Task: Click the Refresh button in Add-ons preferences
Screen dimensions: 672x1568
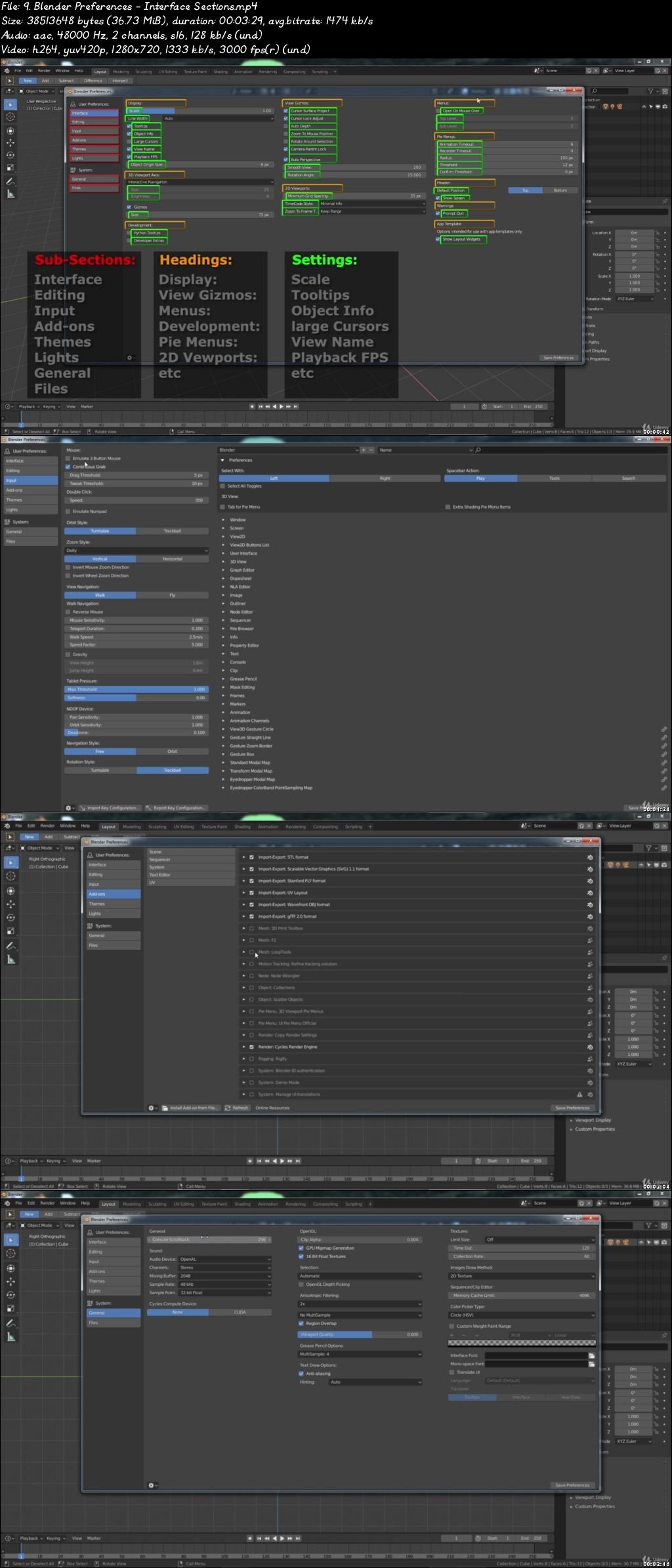Action: click(x=237, y=1108)
